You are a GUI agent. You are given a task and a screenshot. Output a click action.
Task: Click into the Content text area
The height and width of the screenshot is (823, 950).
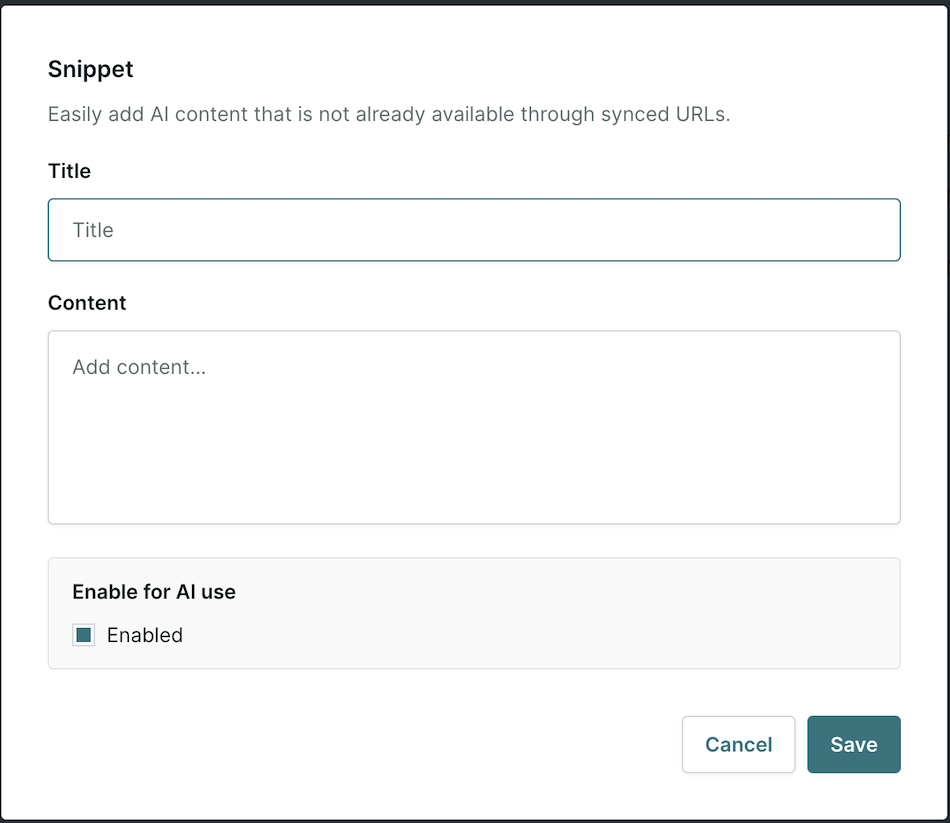(x=474, y=427)
